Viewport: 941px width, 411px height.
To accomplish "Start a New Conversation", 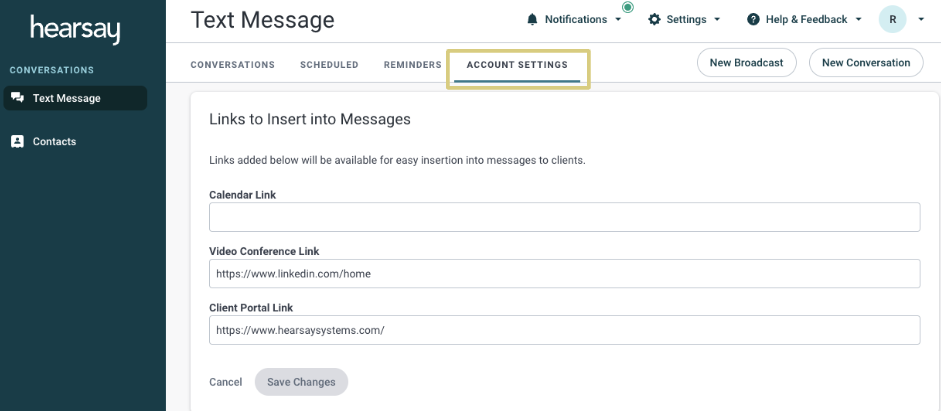I will [866, 62].
